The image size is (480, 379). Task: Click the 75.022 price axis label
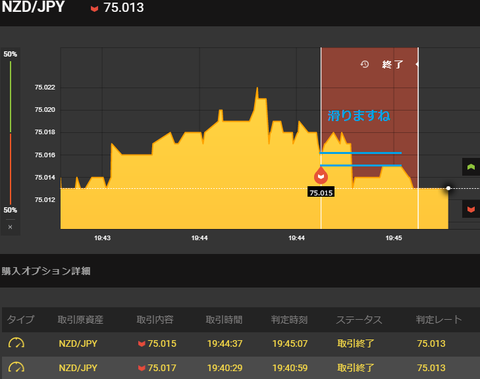point(45,87)
